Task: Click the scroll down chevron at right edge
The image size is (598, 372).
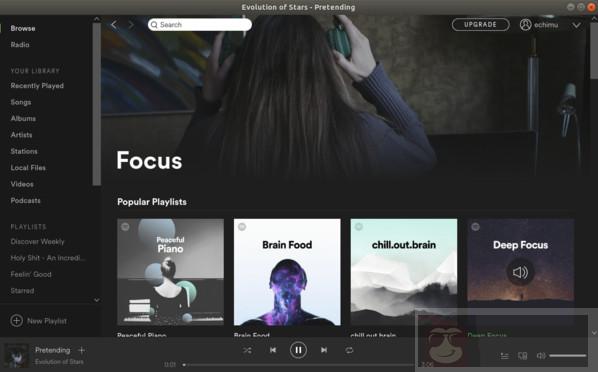Action: tap(594, 333)
